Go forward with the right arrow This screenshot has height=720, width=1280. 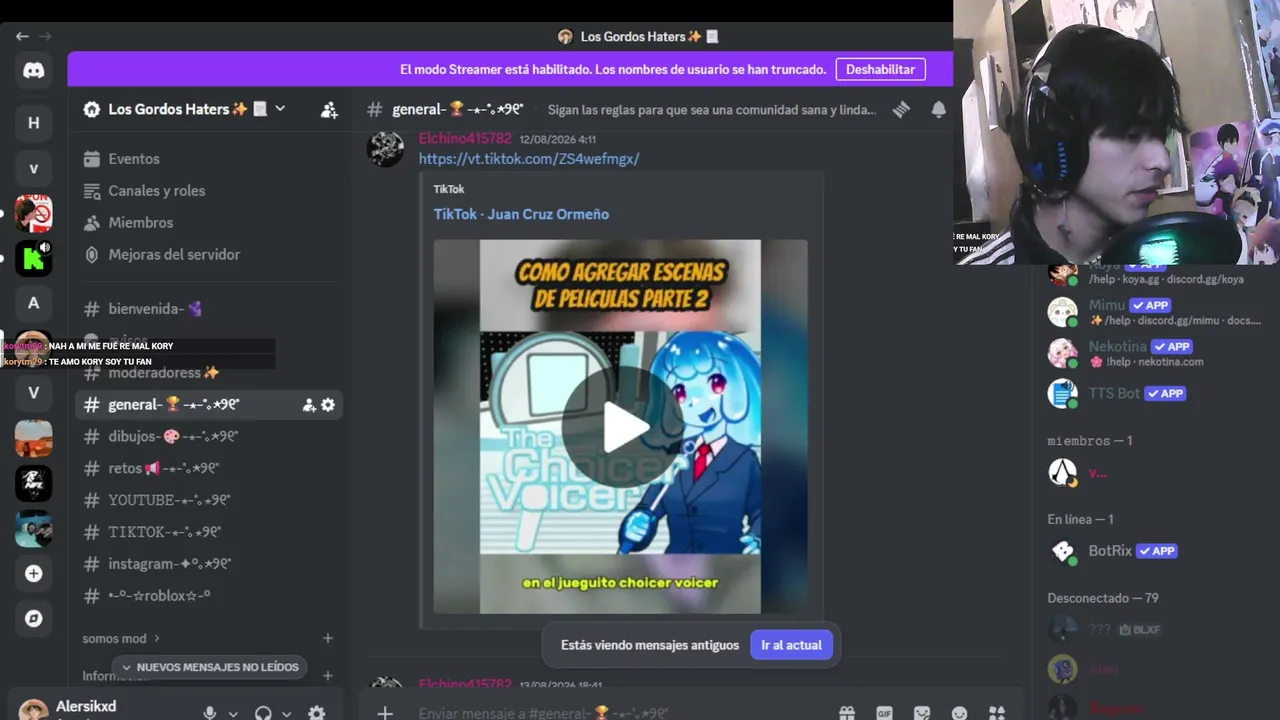coord(44,36)
